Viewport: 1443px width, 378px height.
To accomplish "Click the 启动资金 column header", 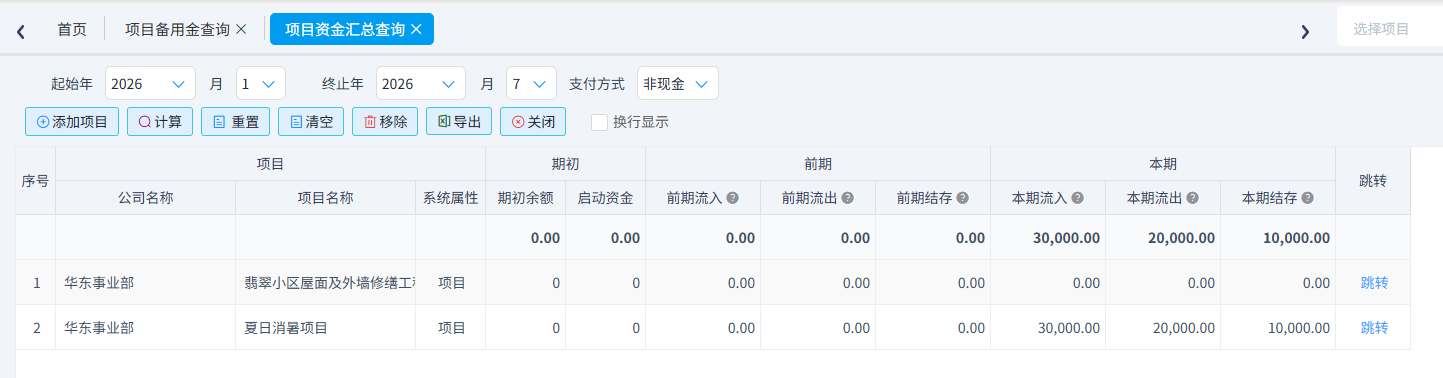I will pos(606,198).
